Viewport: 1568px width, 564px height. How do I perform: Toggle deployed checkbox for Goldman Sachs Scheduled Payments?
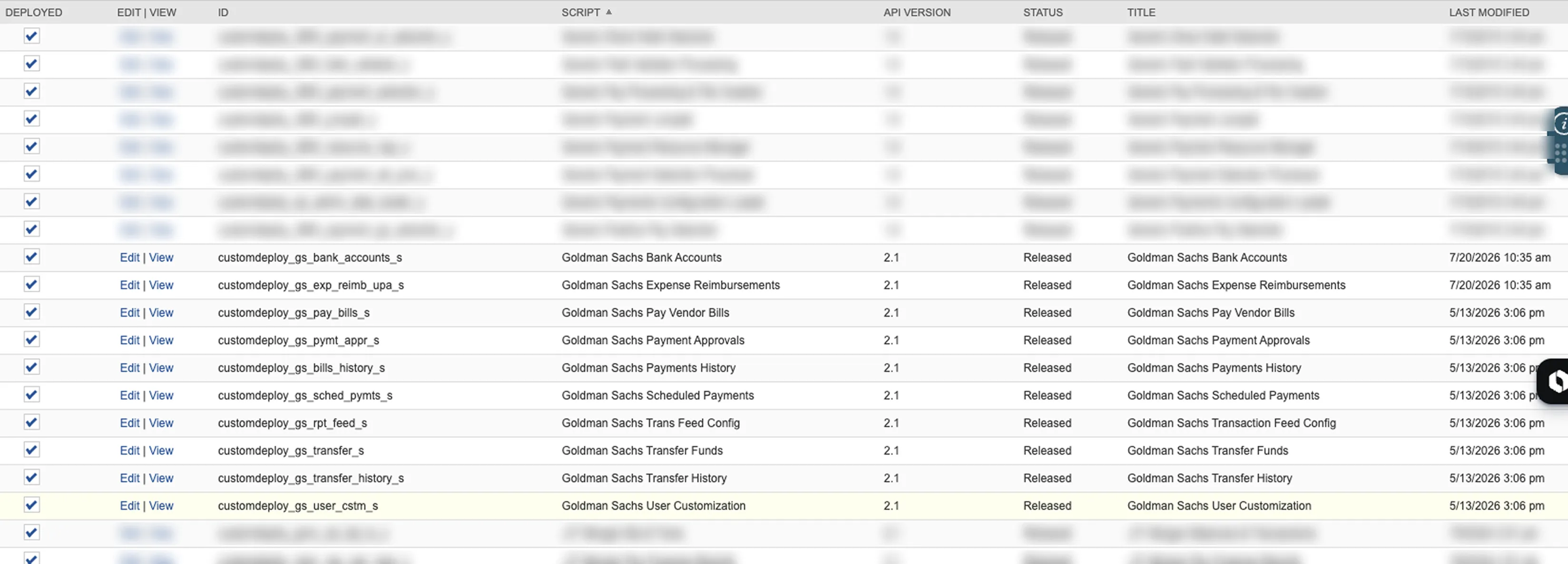click(x=32, y=395)
